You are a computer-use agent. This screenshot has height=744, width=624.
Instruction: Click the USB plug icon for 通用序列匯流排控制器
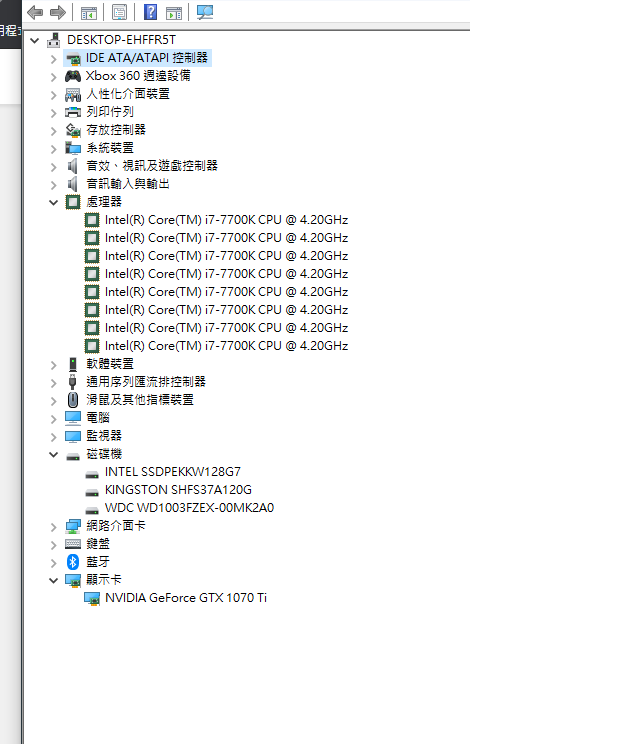(73, 382)
